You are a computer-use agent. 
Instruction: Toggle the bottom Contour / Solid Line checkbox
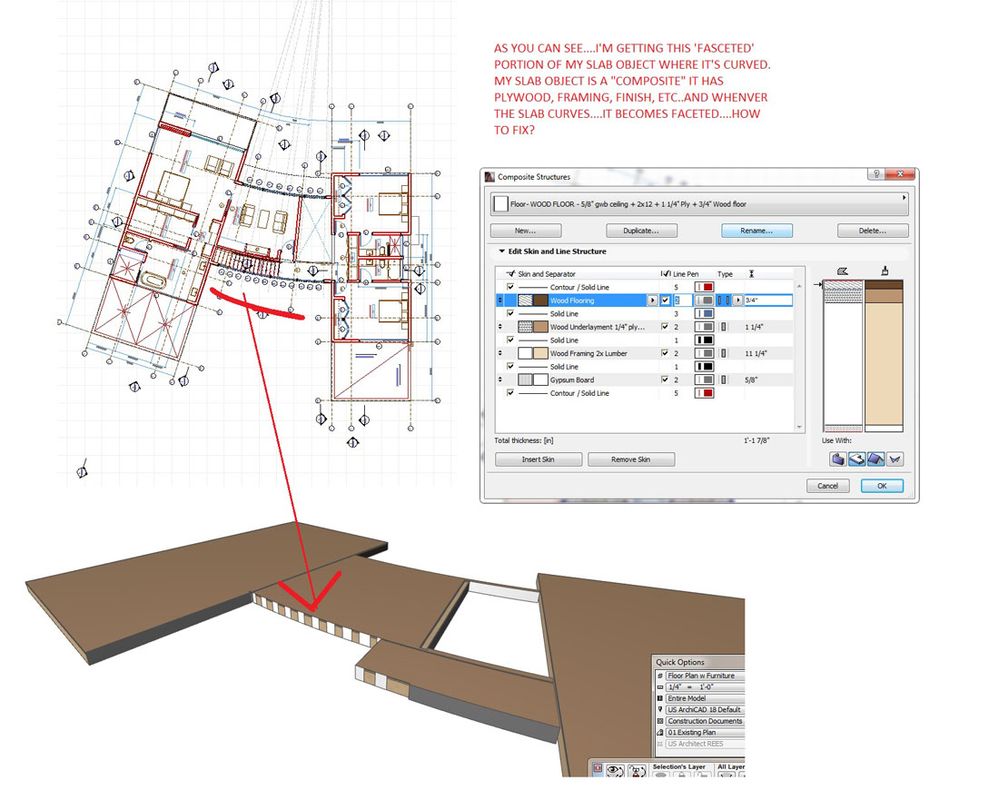(x=510, y=392)
